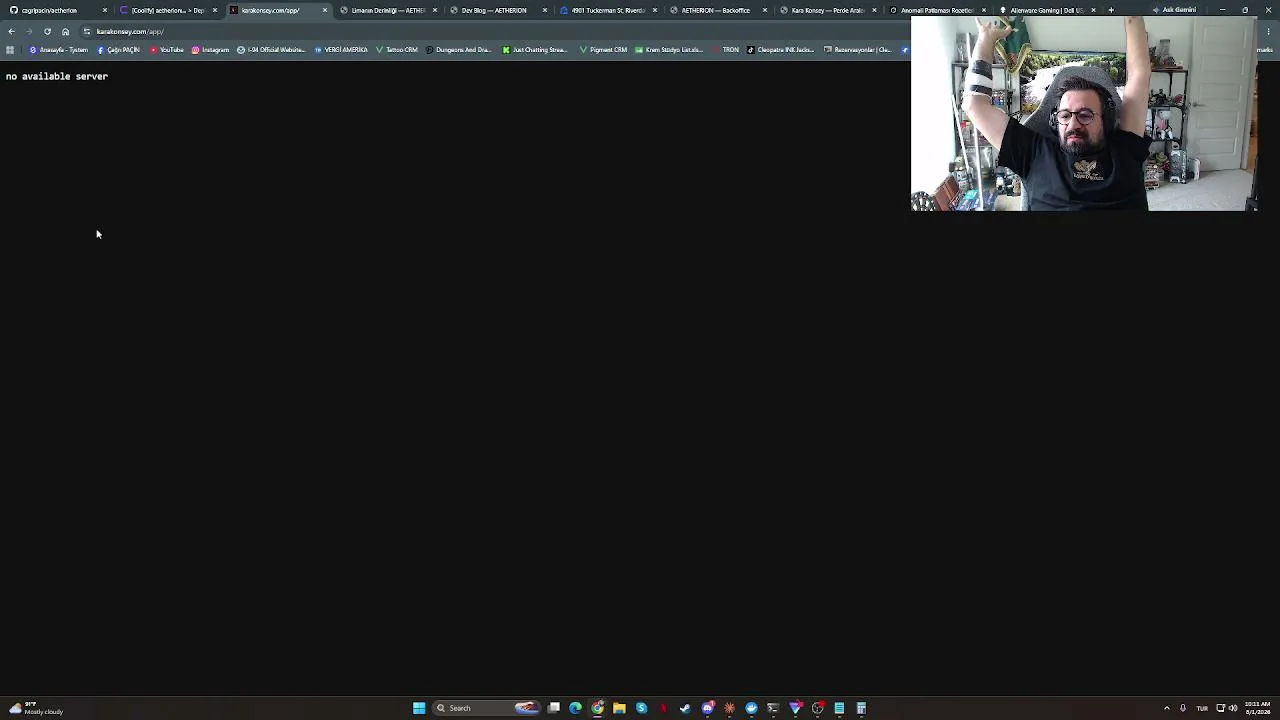The width and height of the screenshot is (1280, 720).
Task: Open Skype icon on the taskbar
Action: click(x=641, y=708)
